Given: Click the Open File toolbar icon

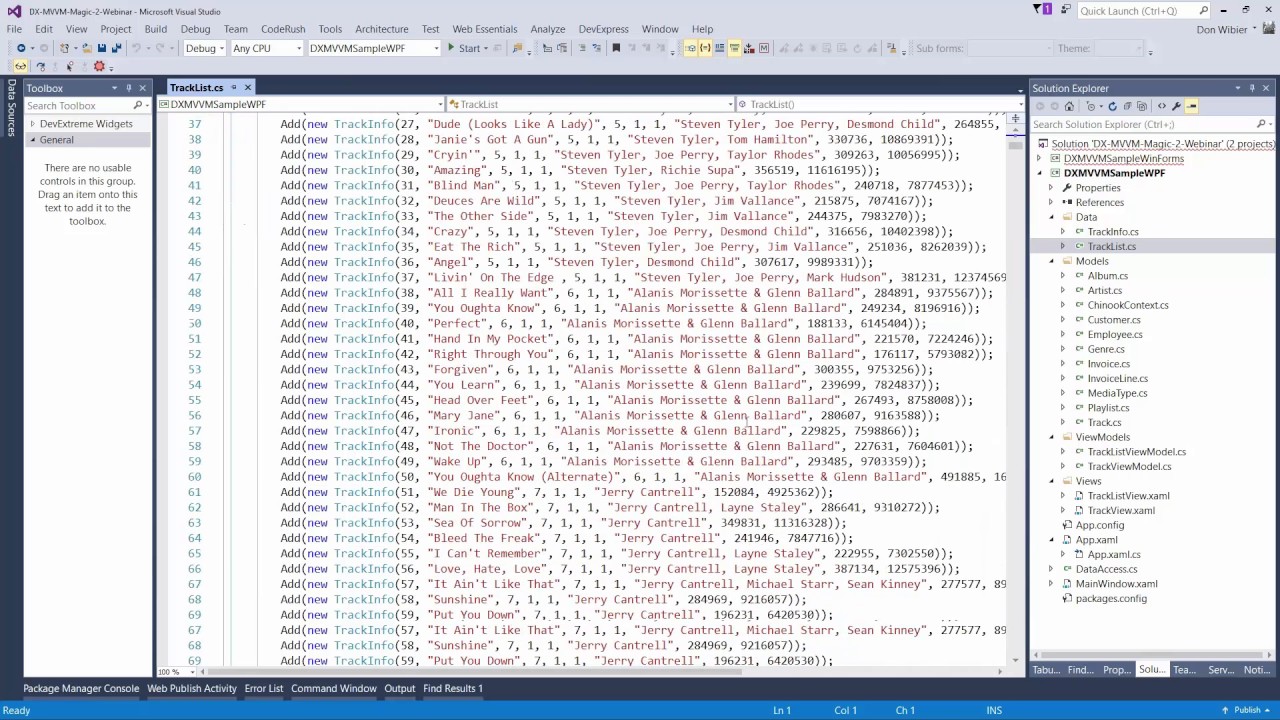Looking at the screenshot, I should [x=87, y=48].
